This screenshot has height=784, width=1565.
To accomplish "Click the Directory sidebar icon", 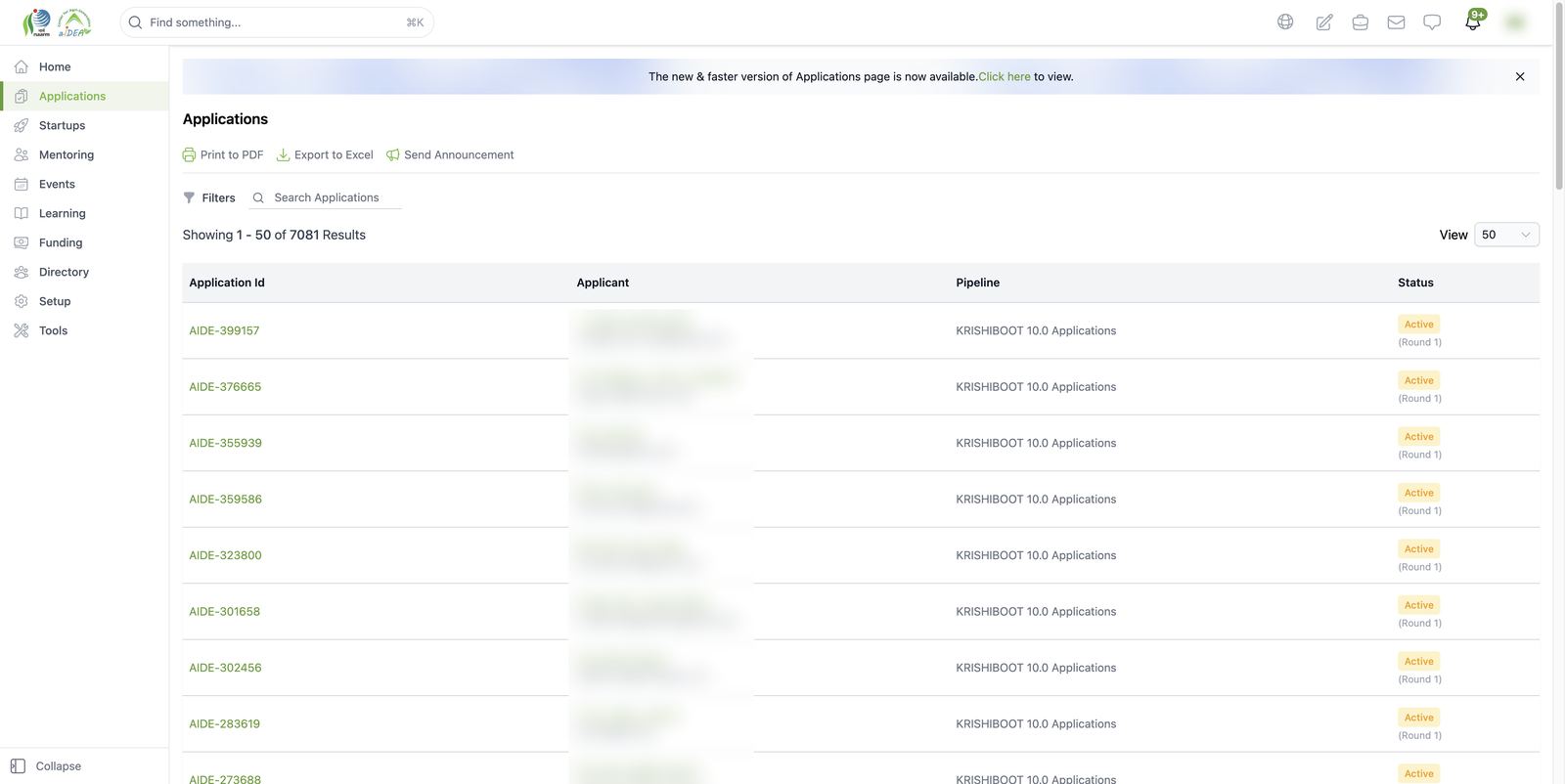I will tap(22, 272).
